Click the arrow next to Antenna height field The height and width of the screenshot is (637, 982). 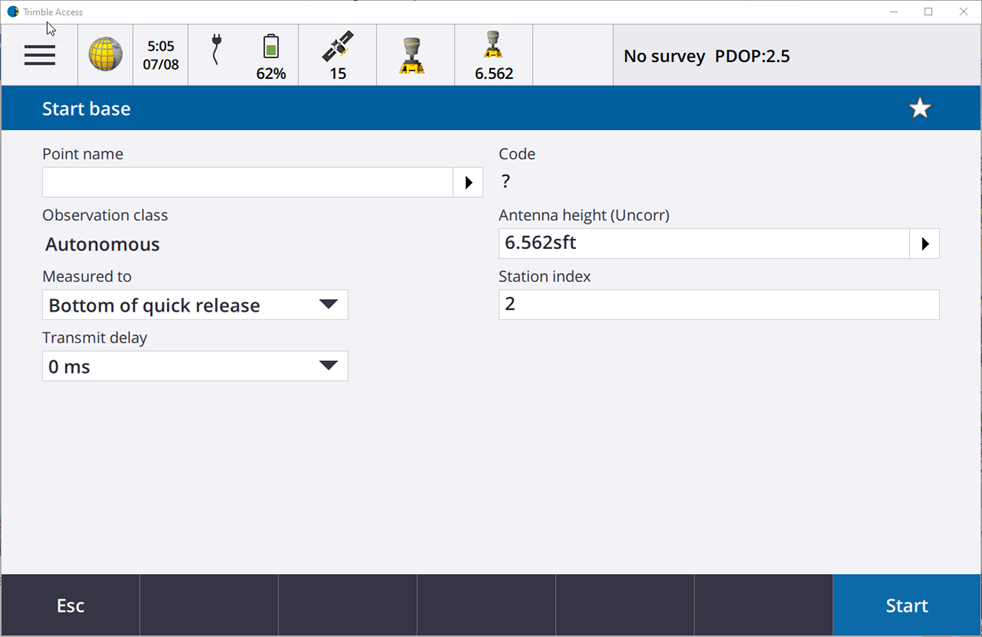pos(924,244)
